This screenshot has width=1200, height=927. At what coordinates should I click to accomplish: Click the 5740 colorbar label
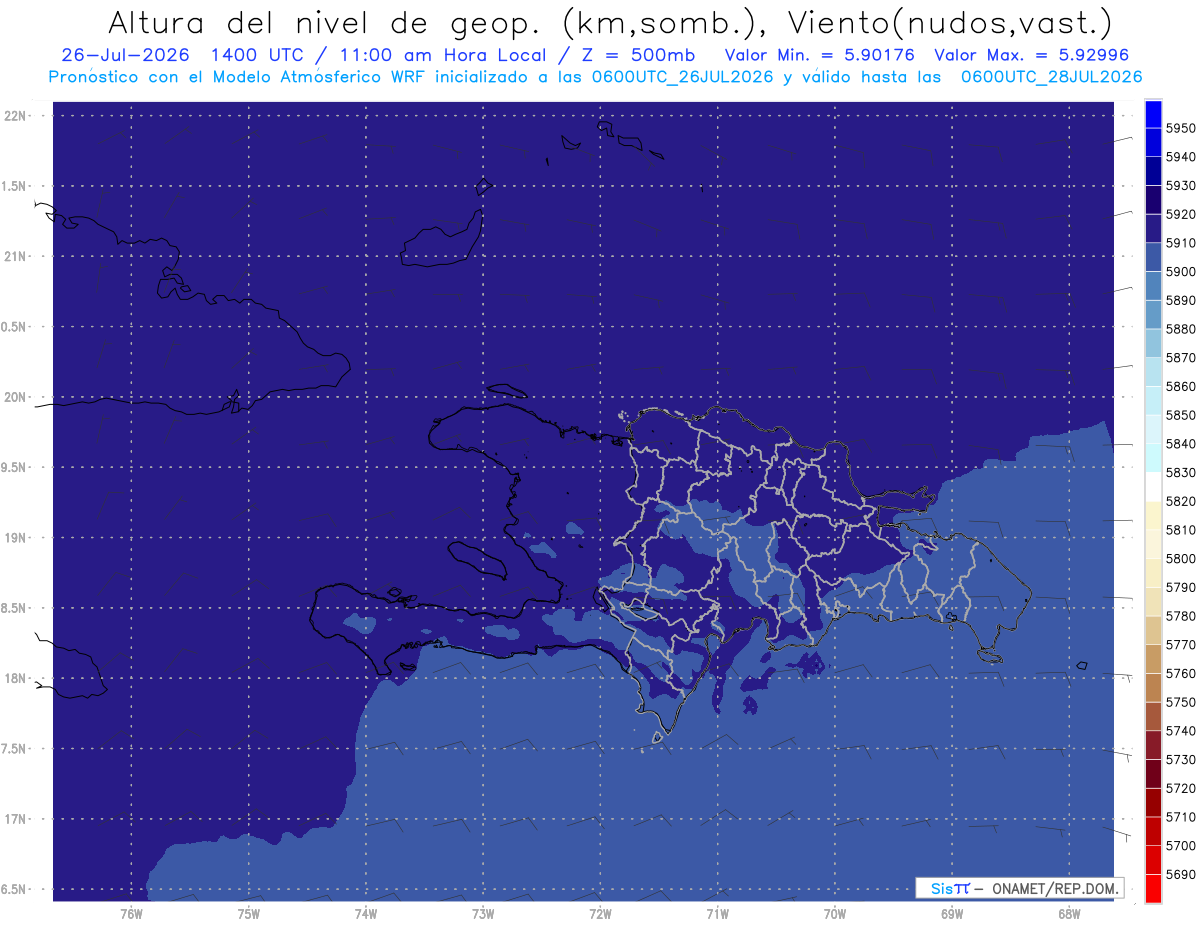(1181, 731)
